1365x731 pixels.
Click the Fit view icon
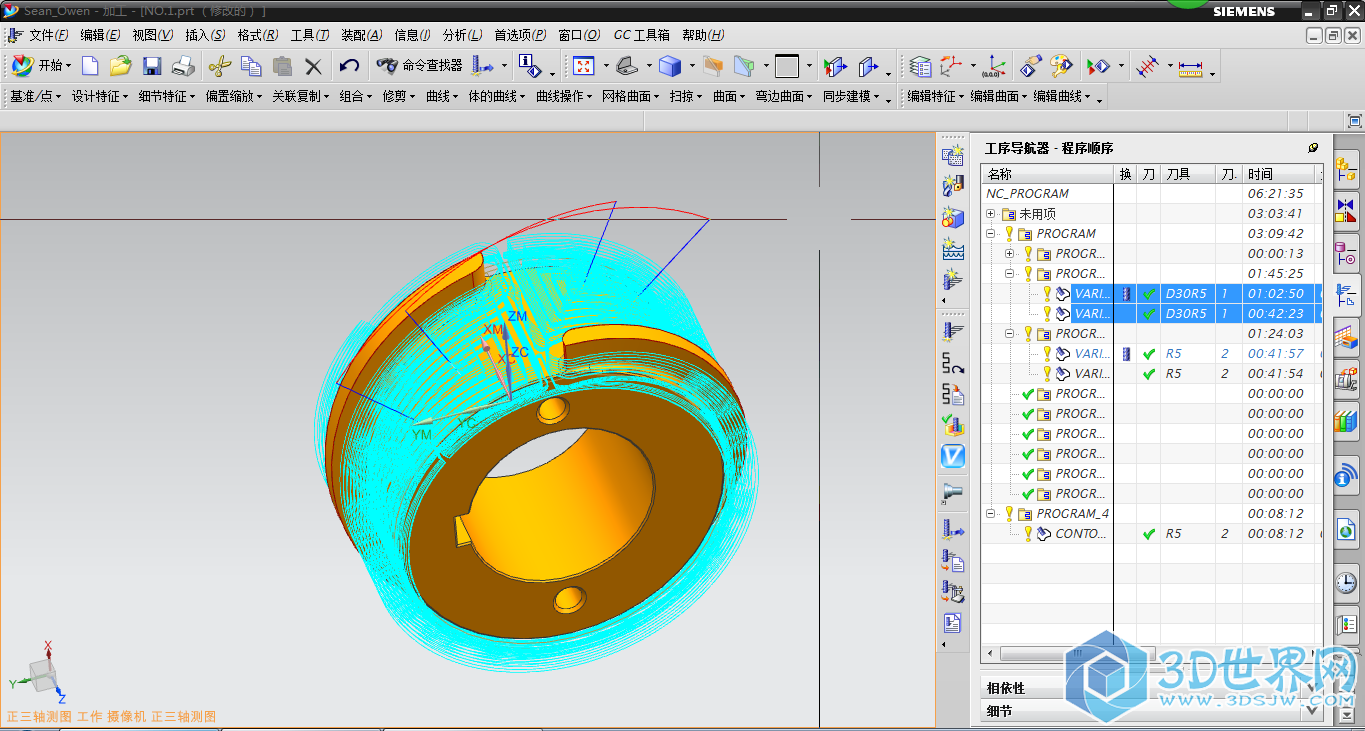[584, 66]
